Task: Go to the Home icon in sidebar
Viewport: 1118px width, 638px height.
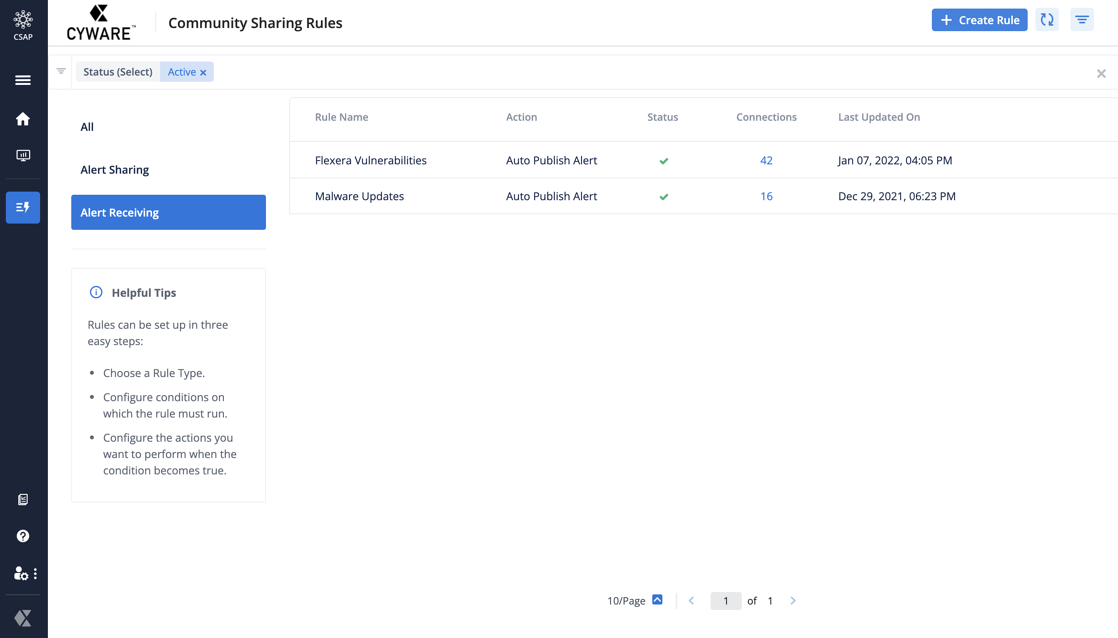Action: (x=23, y=119)
